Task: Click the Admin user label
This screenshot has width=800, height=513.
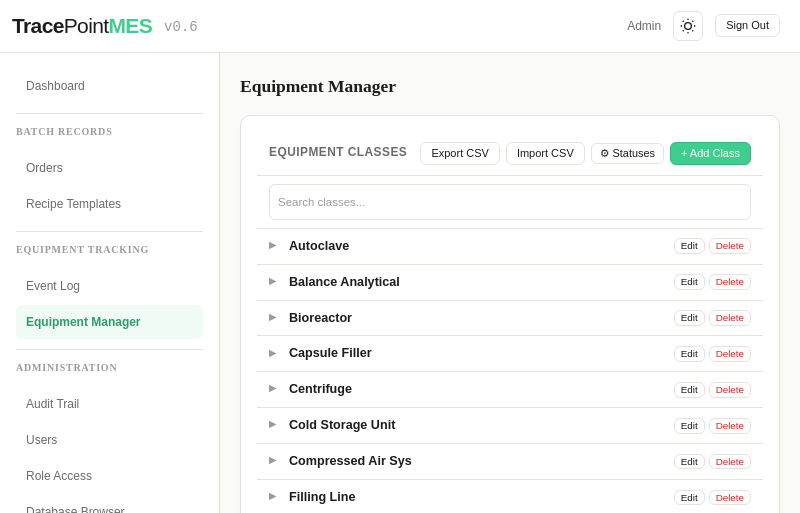Action: click(x=644, y=26)
